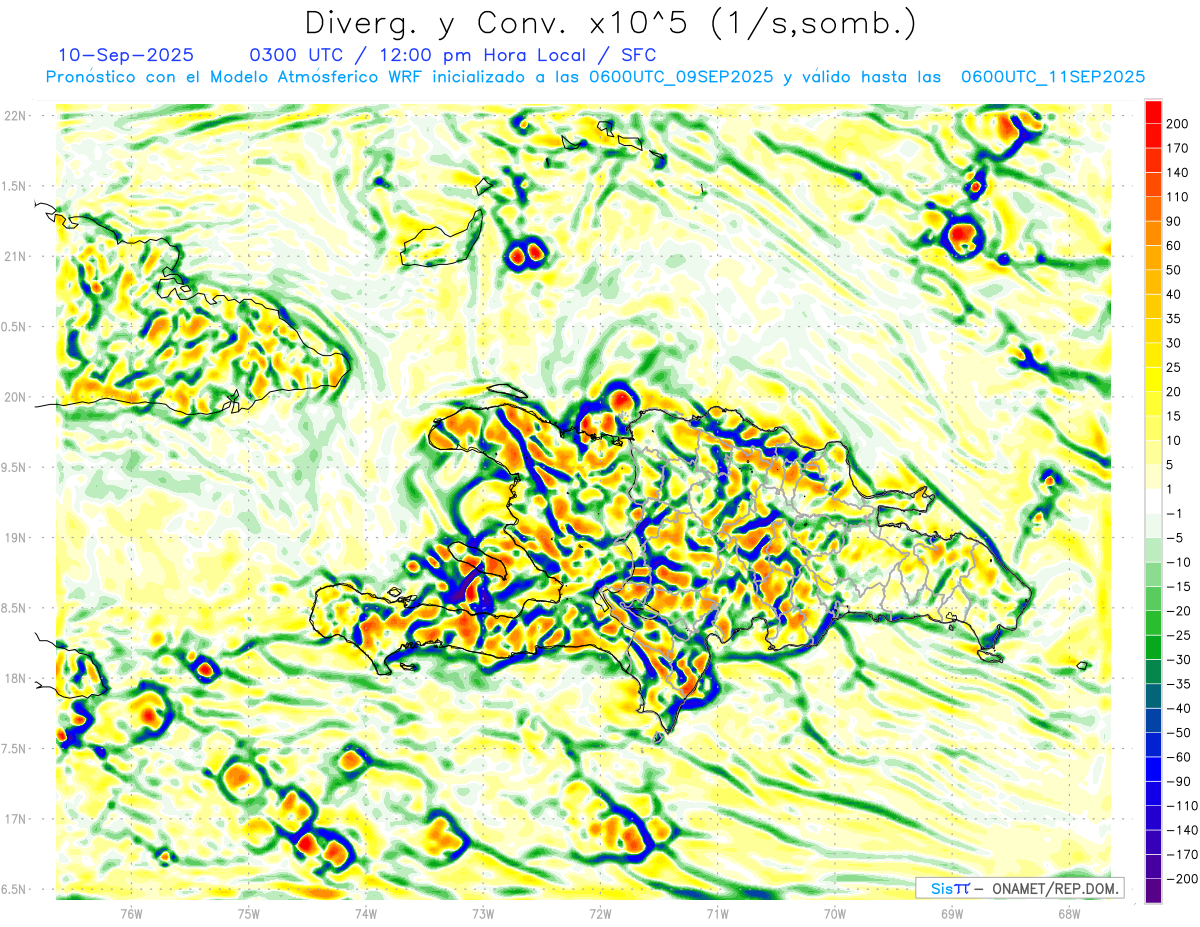The width and height of the screenshot is (1200, 927).
Task: Click the "73W" longitude label
Action: [x=483, y=913]
